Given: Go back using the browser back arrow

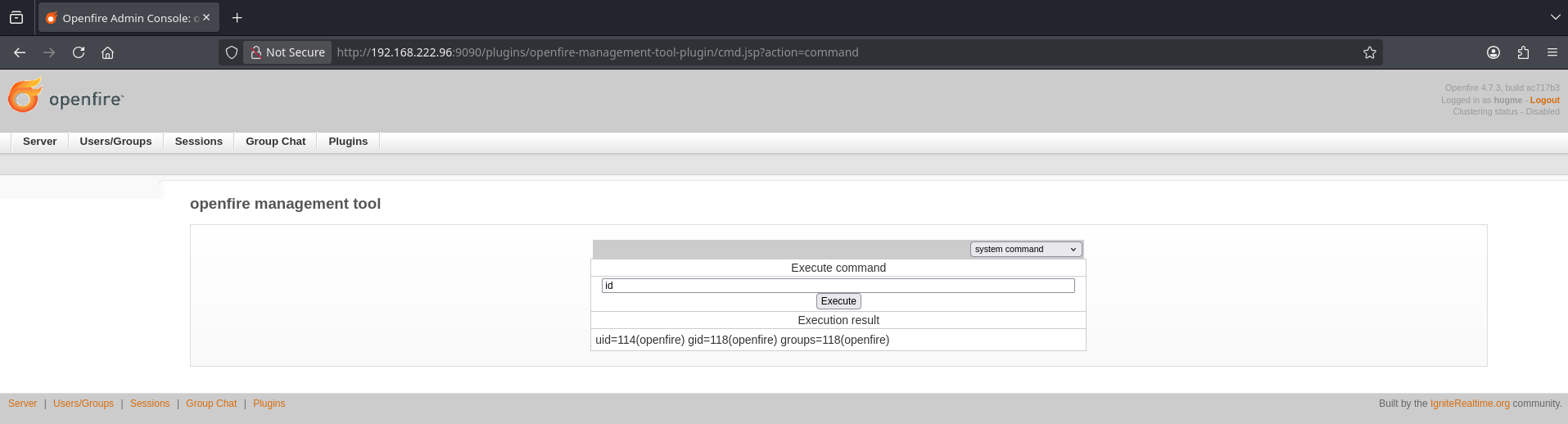Looking at the screenshot, I should pyautogui.click(x=20, y=52).
